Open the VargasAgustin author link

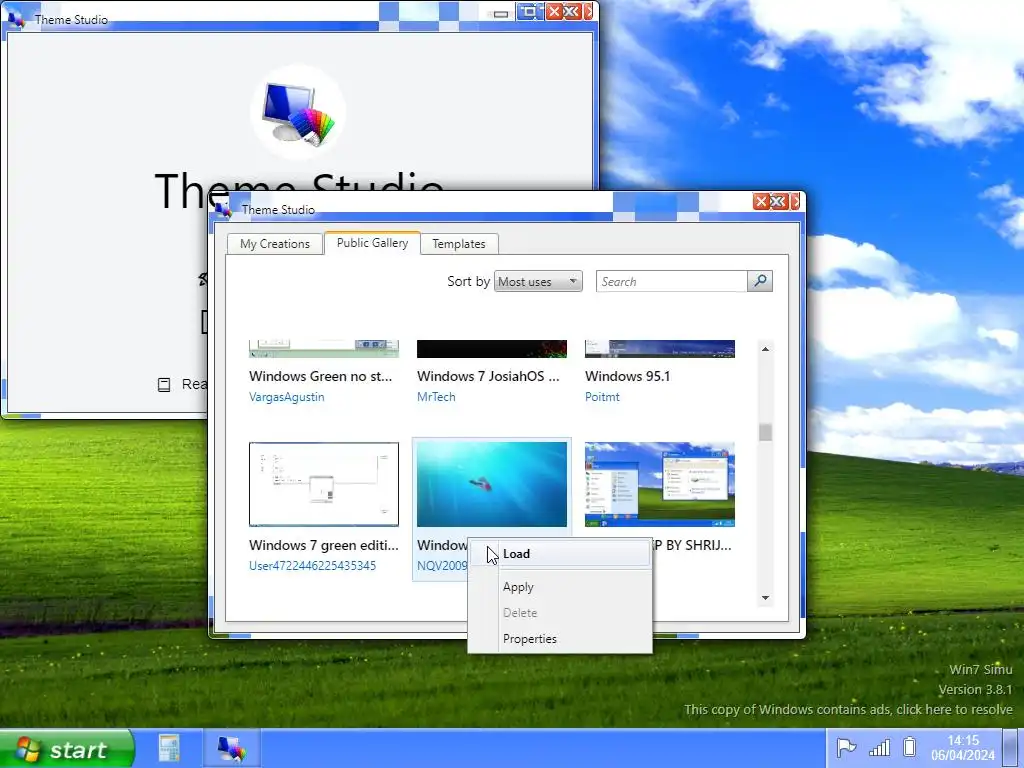(287, 397)
